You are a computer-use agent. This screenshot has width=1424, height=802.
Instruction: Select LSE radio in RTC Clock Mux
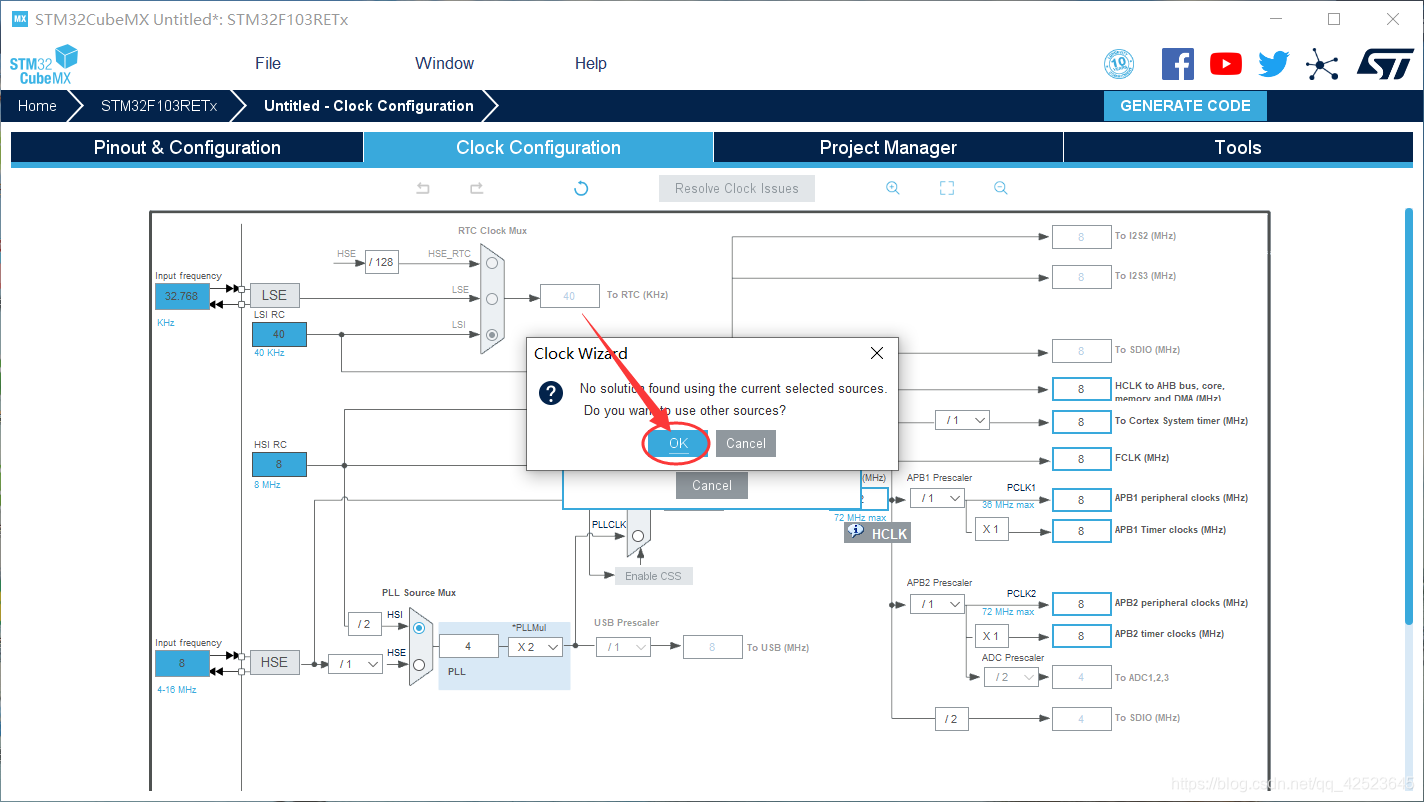click(x=491, y=298)
